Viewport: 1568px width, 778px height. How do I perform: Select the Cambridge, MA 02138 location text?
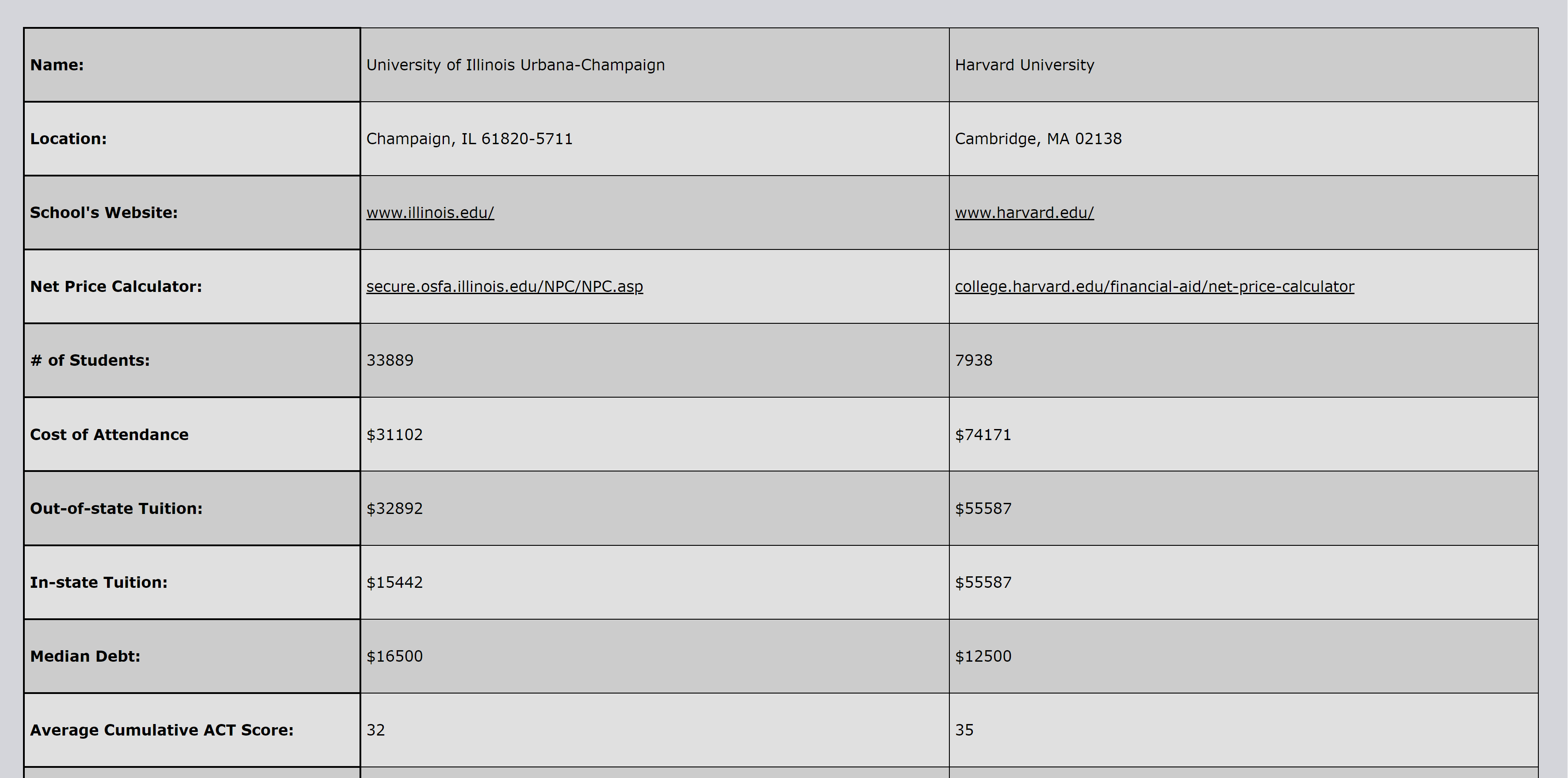pyautogui.click(x=1038, y=139)
